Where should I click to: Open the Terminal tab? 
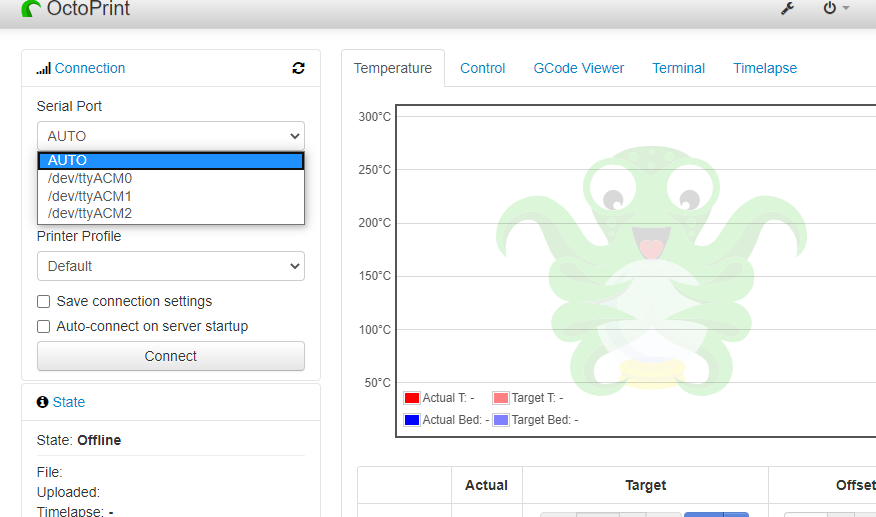click(x=678, y=68)
